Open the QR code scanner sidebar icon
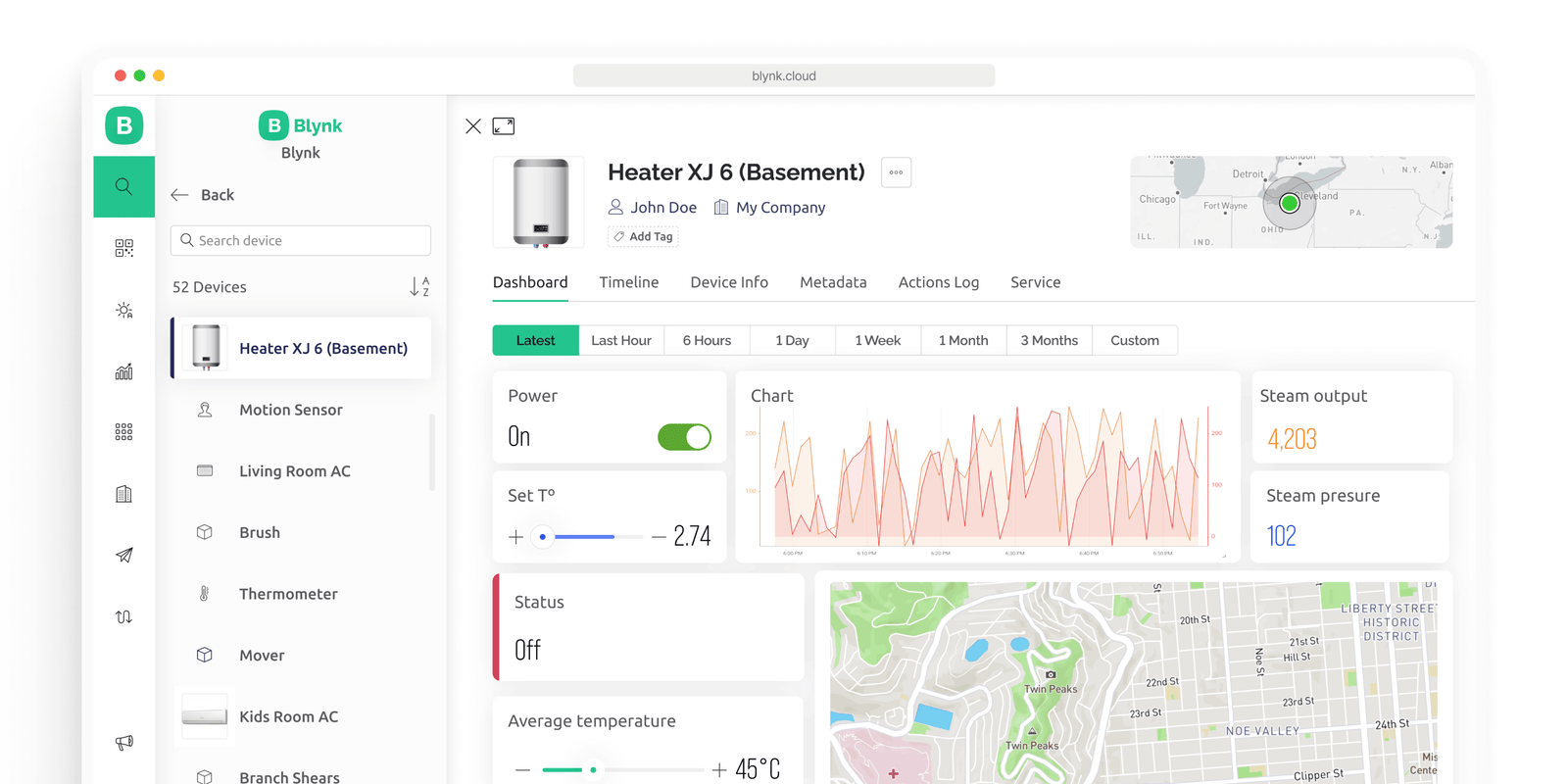This screenshot has height=784, width=1568. tap(123, 248)
